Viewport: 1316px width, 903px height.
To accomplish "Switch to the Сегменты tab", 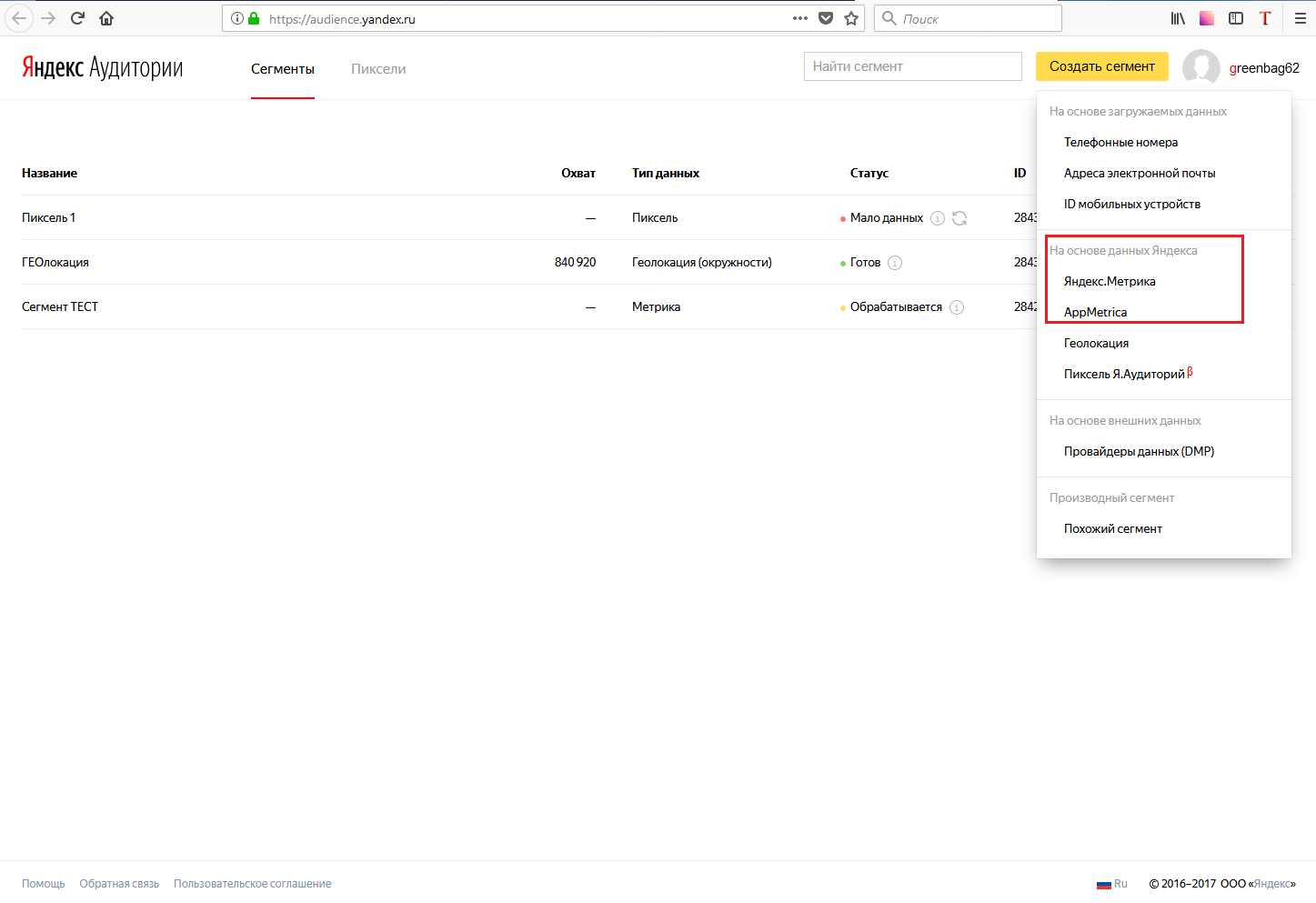I will [x=283, y=69].
